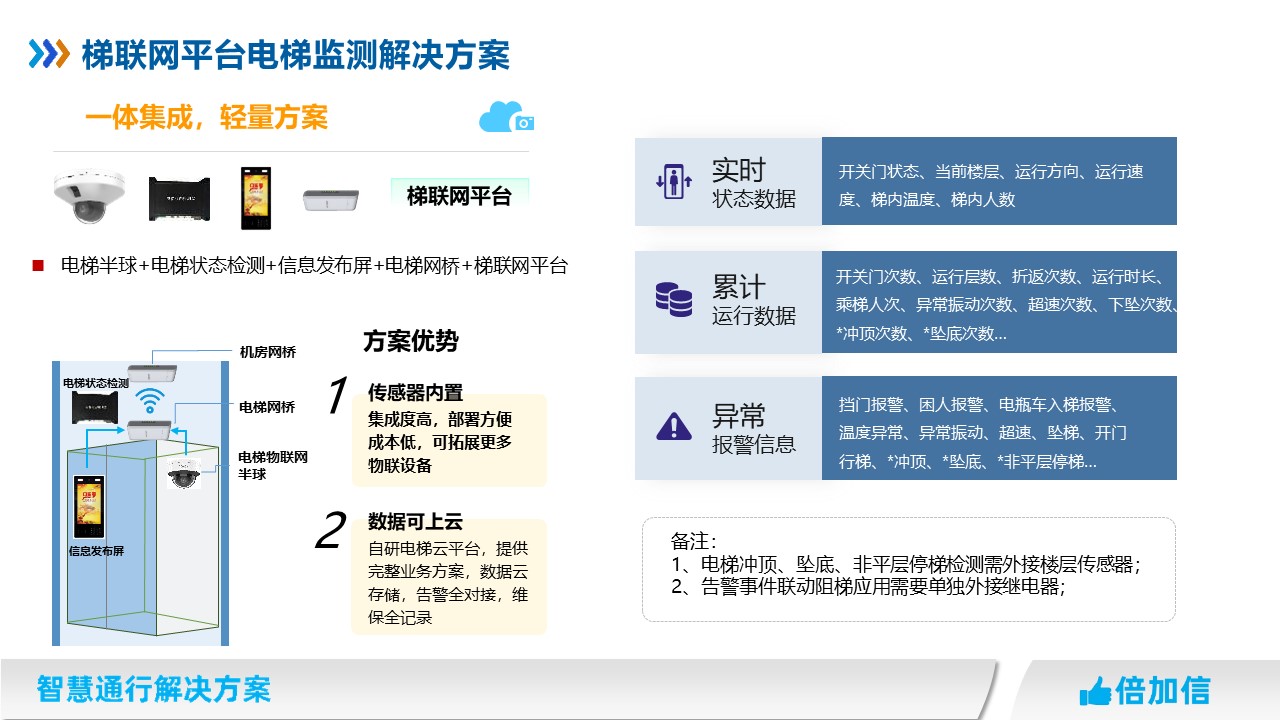
Task: Click the black detector box in top product row
Action: coord(180,197)
